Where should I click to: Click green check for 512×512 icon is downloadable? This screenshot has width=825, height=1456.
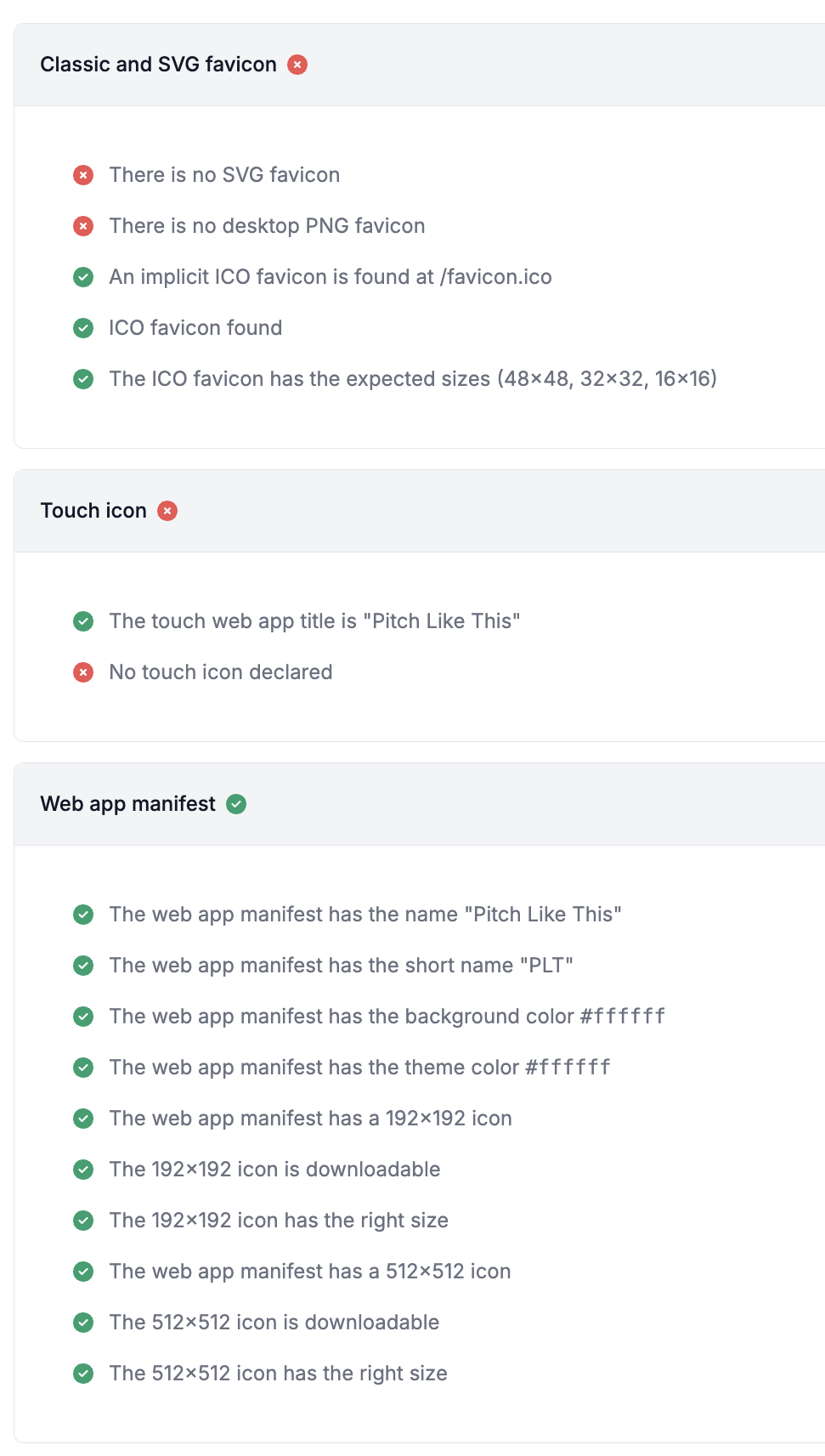(83, 1323)
